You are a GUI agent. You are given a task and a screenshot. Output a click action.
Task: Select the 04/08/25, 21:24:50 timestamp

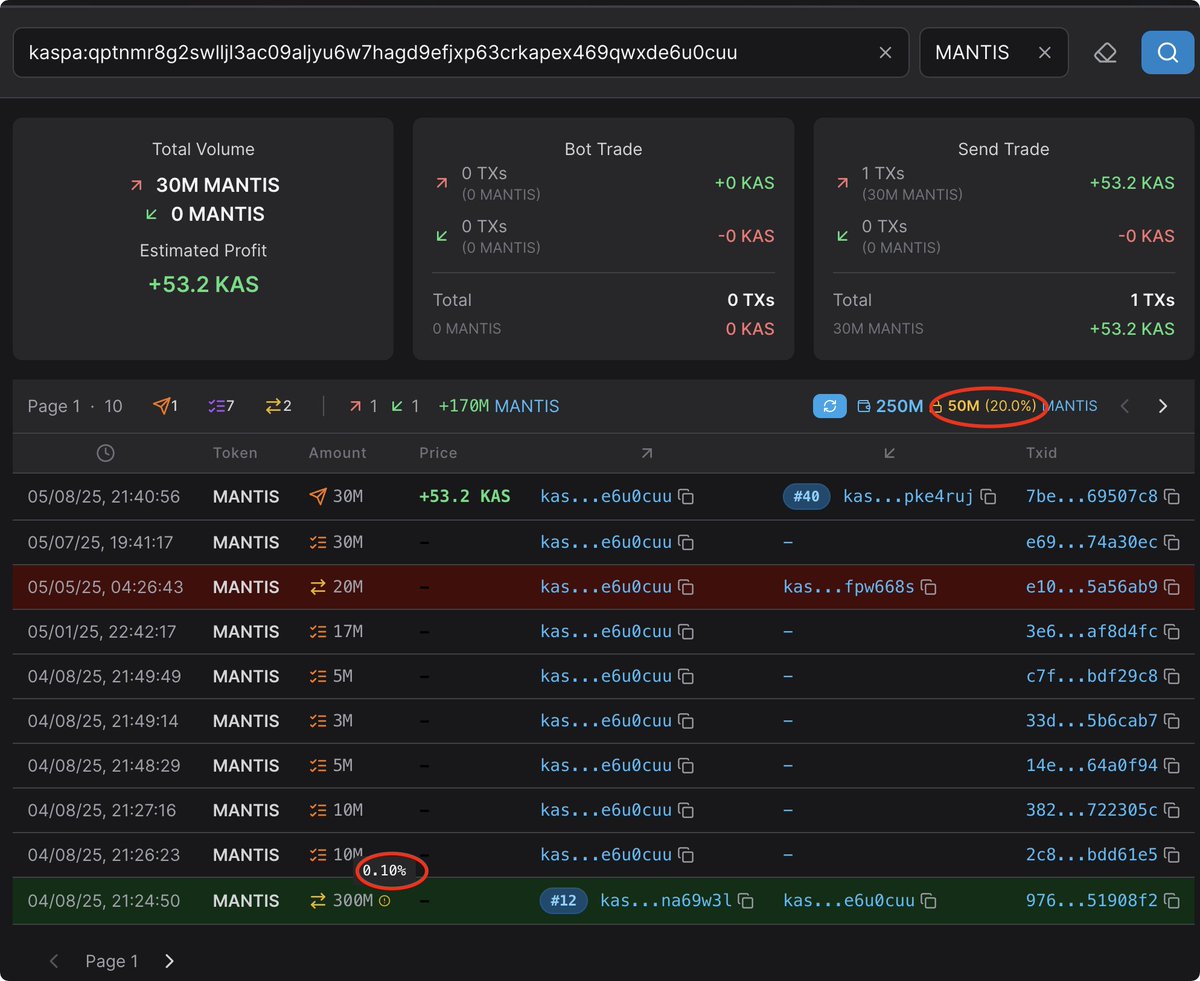pyautogui.click(x=104, y=901)
